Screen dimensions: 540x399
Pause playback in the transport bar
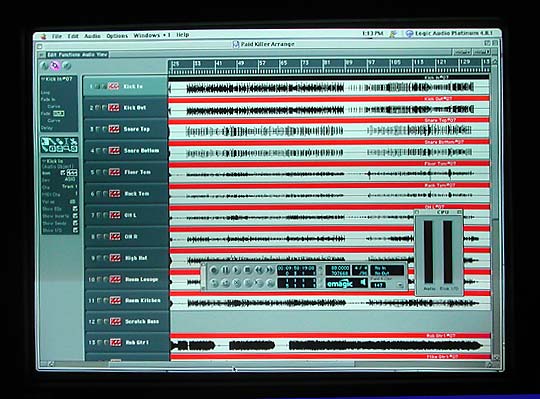tap(225, 270)
